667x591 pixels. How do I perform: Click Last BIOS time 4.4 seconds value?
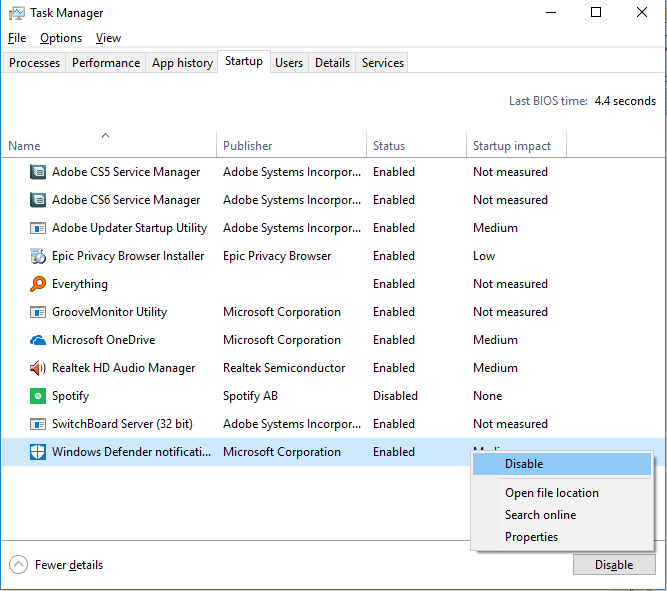pyautogui.click(x=625, y=101)
